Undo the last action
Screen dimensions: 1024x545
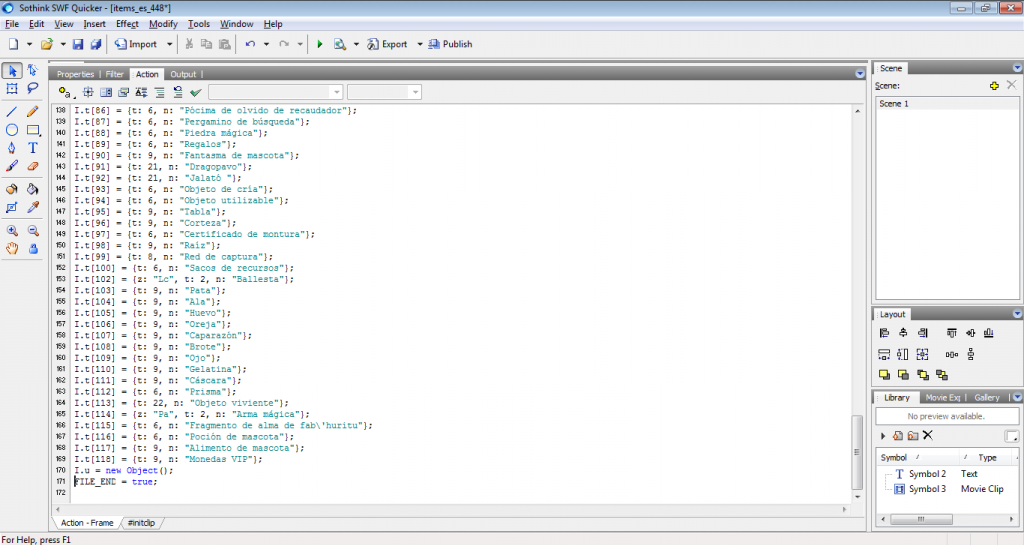pos(250,44)
